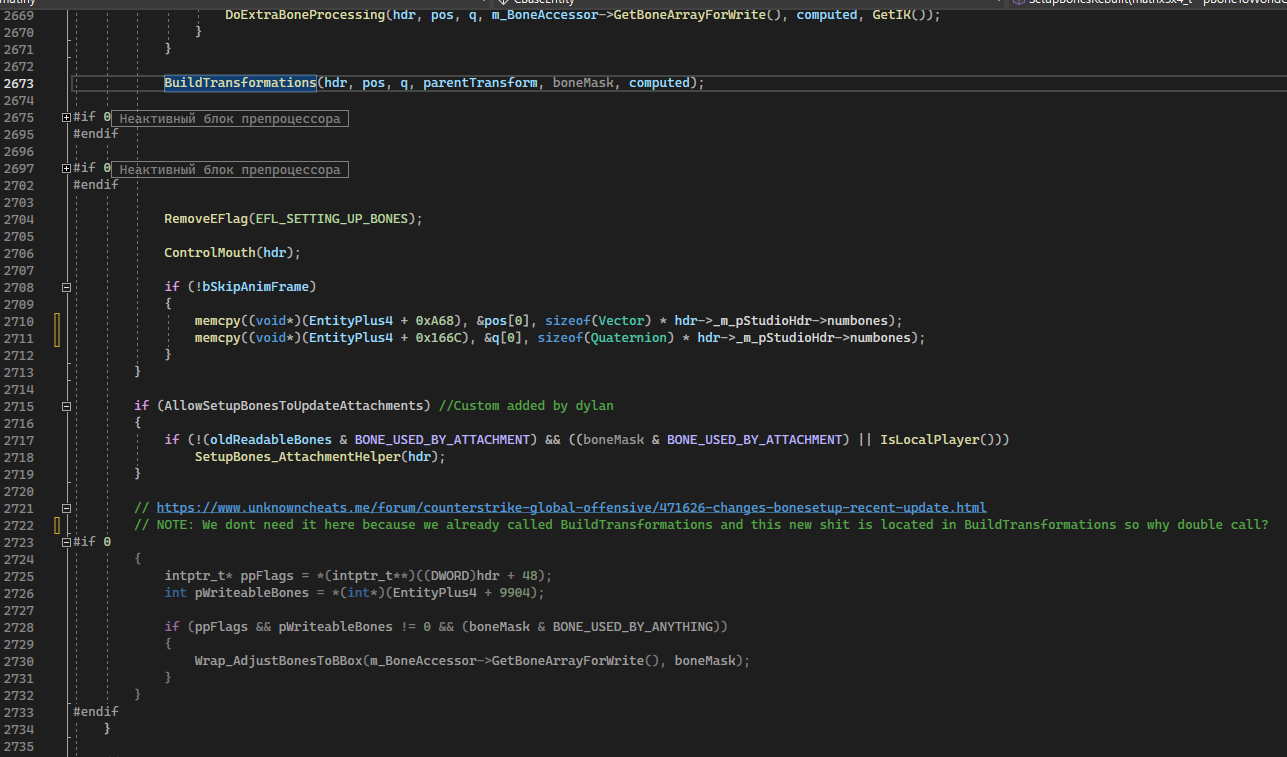Click line number 2722 in the gutter
The image size is (1287, 757).
coord(19,524)
